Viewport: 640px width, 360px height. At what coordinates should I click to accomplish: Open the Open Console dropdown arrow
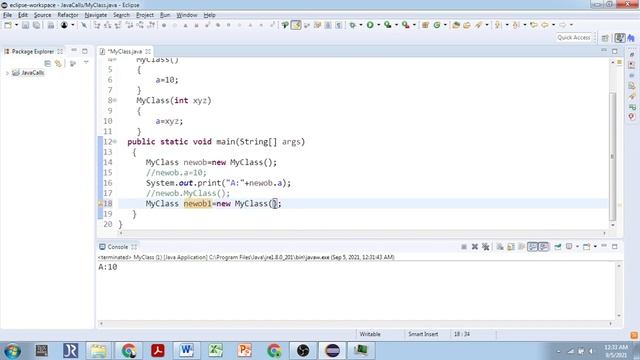(x=595, y=247)
